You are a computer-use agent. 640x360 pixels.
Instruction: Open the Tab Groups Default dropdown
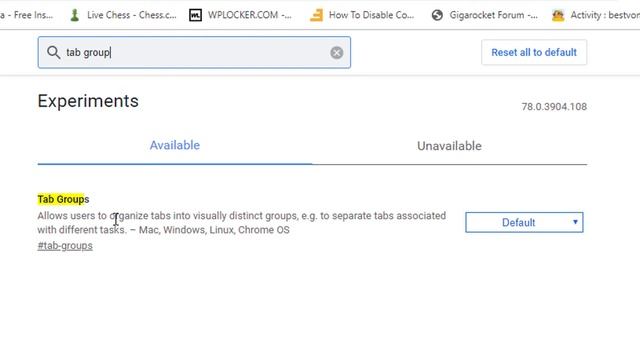[524, 222]
